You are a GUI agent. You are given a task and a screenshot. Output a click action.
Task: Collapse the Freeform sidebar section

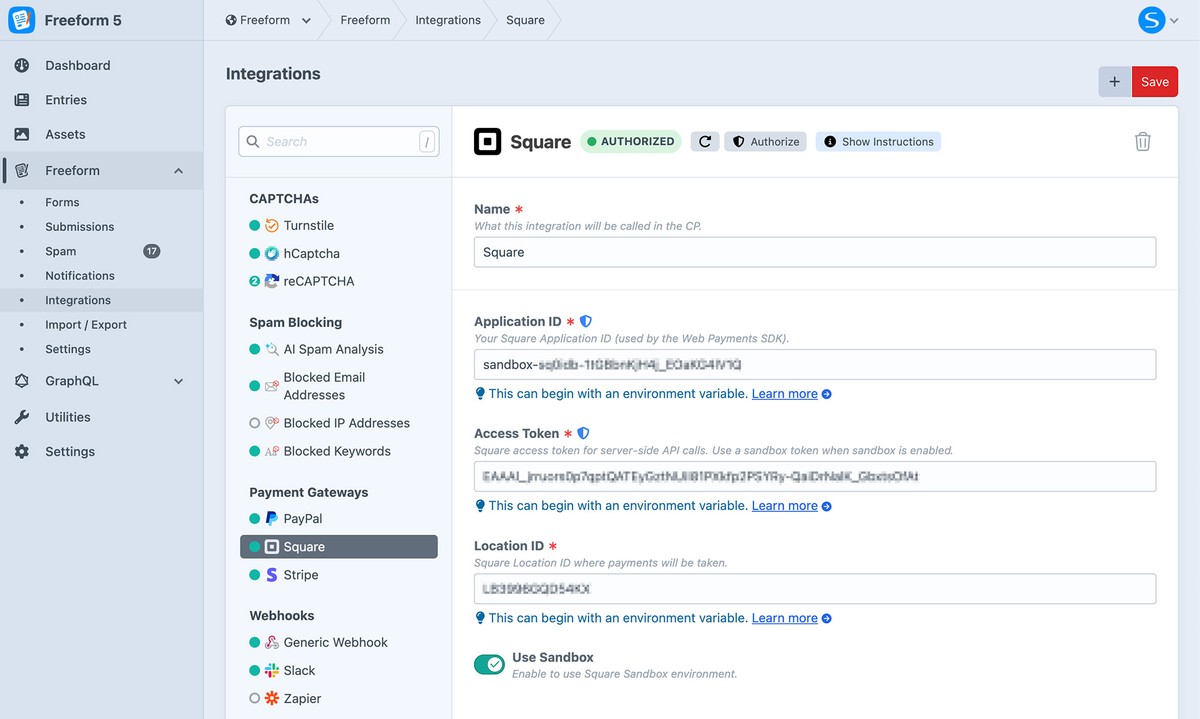178,171
